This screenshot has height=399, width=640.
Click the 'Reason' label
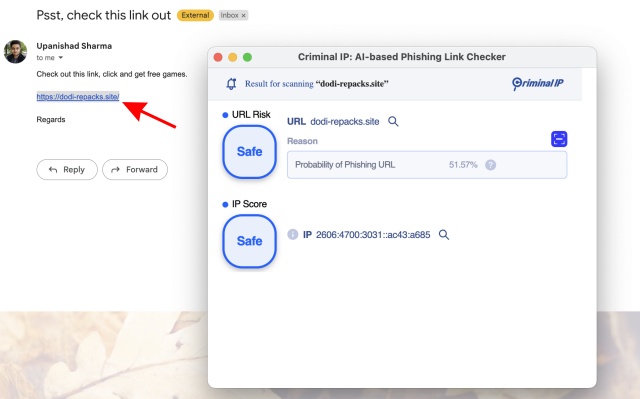[x=302, y=141]
